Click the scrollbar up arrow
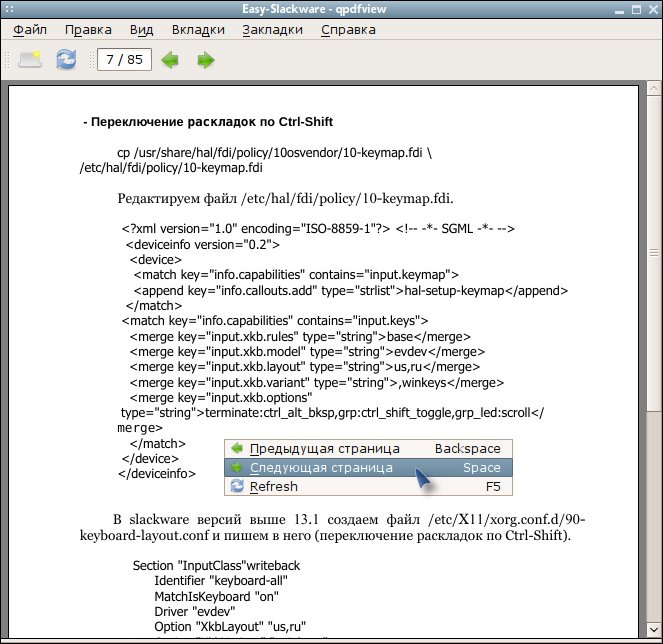The image size is (663, 644). [x=654, y=88]
